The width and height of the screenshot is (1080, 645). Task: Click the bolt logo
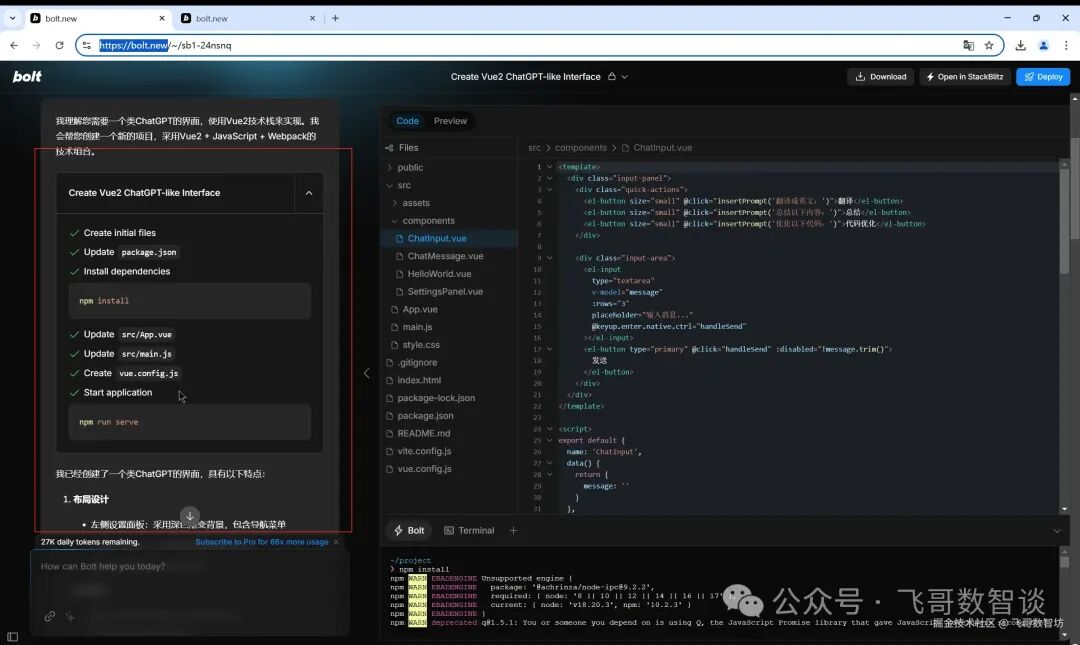pyautogui.click(x=27, y=76)
